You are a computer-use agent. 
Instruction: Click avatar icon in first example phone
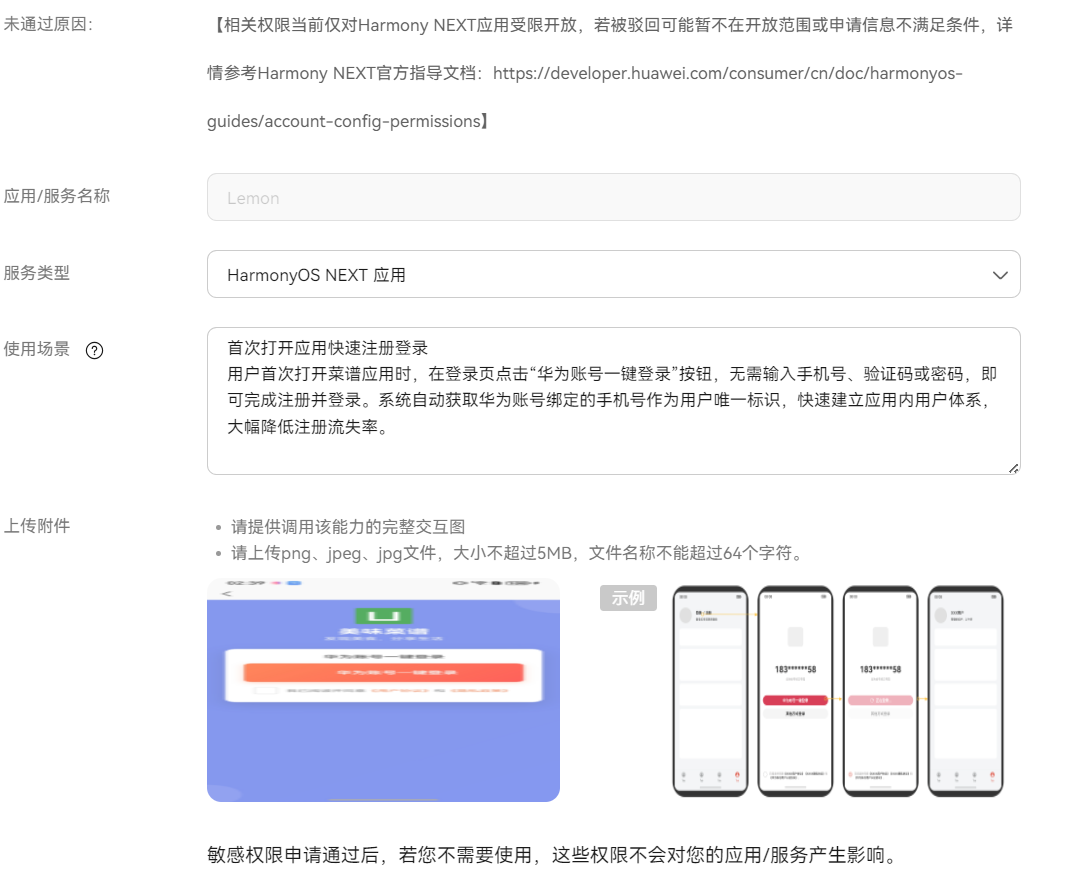point(685,615)
